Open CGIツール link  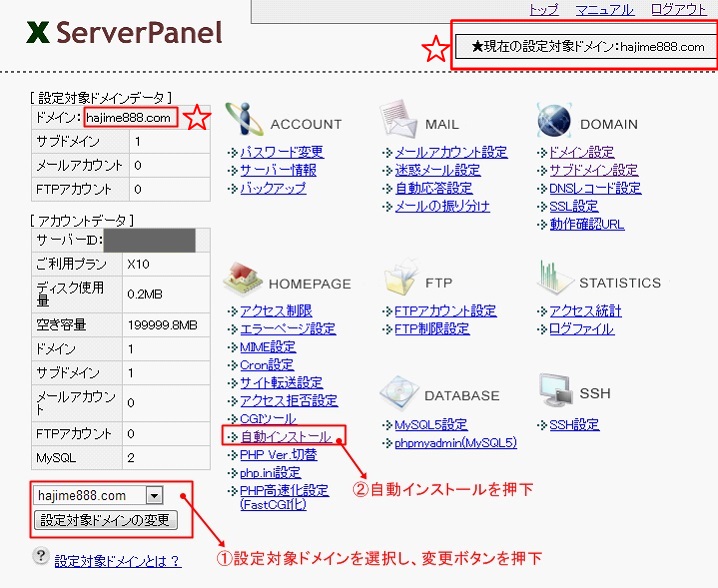tap(268, 419)
